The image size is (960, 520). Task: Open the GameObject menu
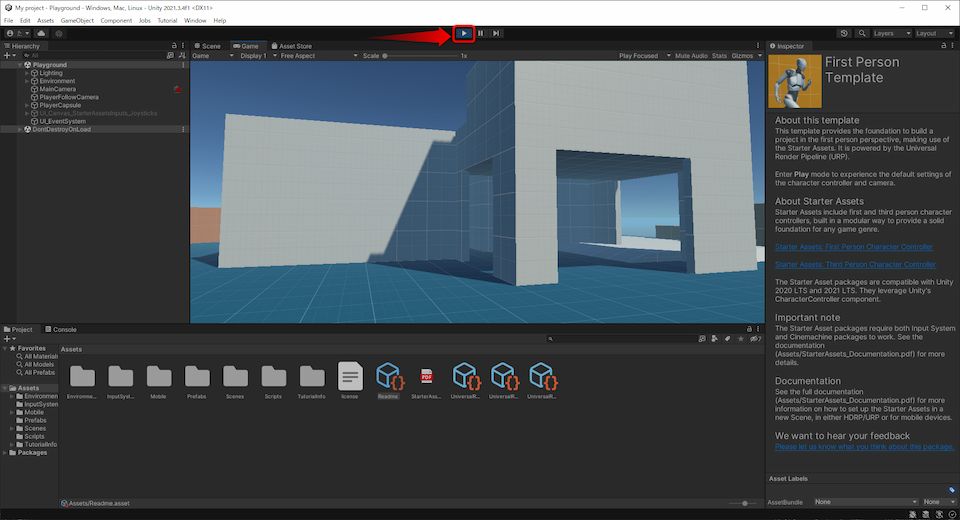point(77,20)
